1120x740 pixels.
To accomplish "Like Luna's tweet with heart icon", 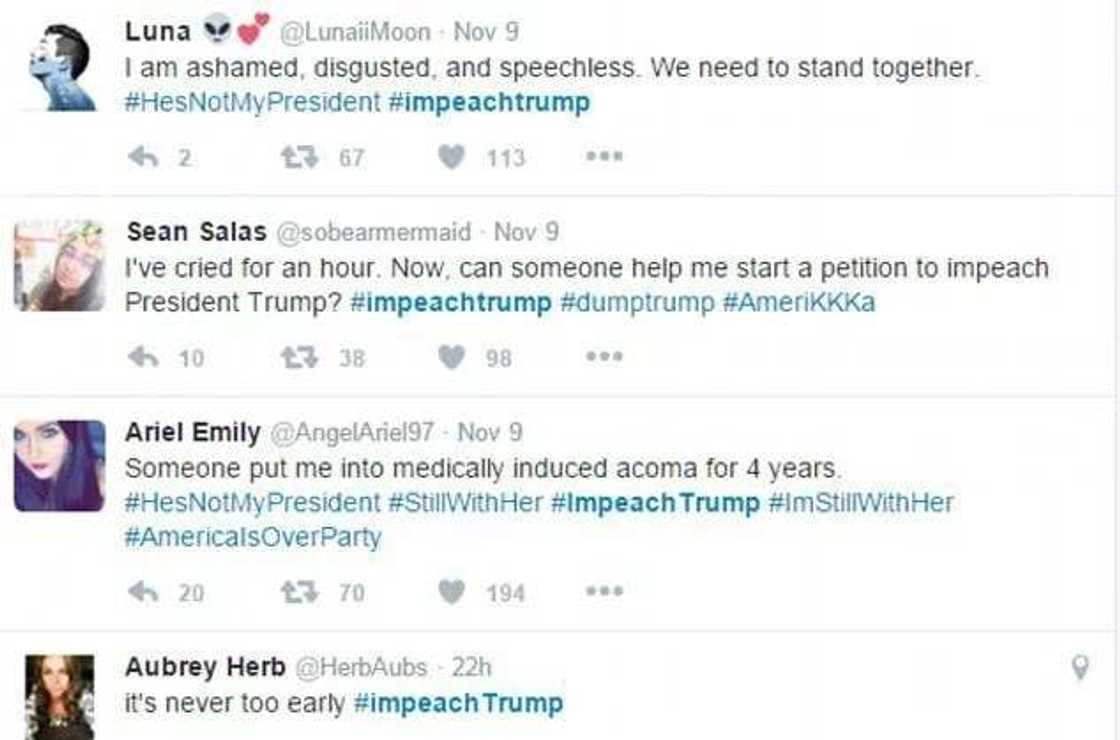I will [x=452, y=157].
